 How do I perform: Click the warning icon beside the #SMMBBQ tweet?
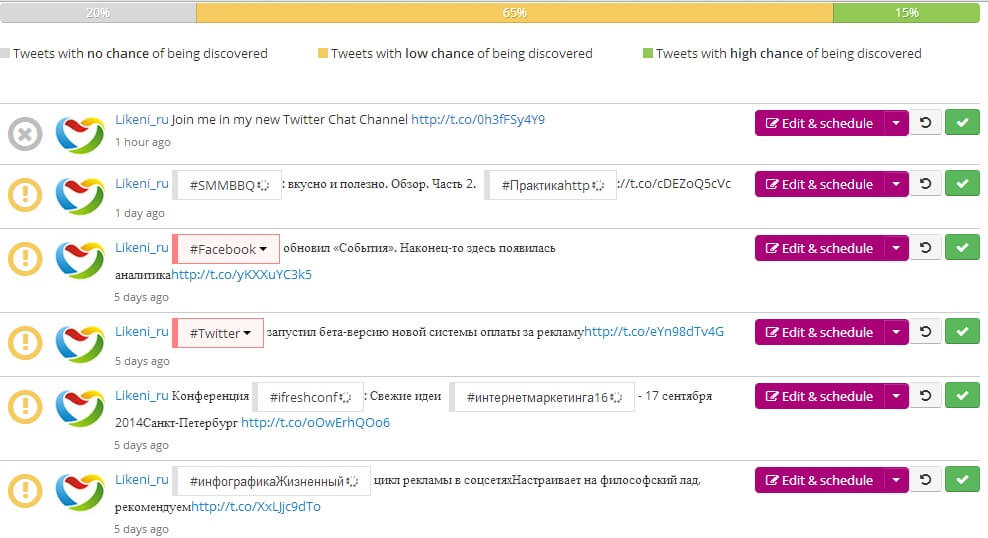[25, 194]
